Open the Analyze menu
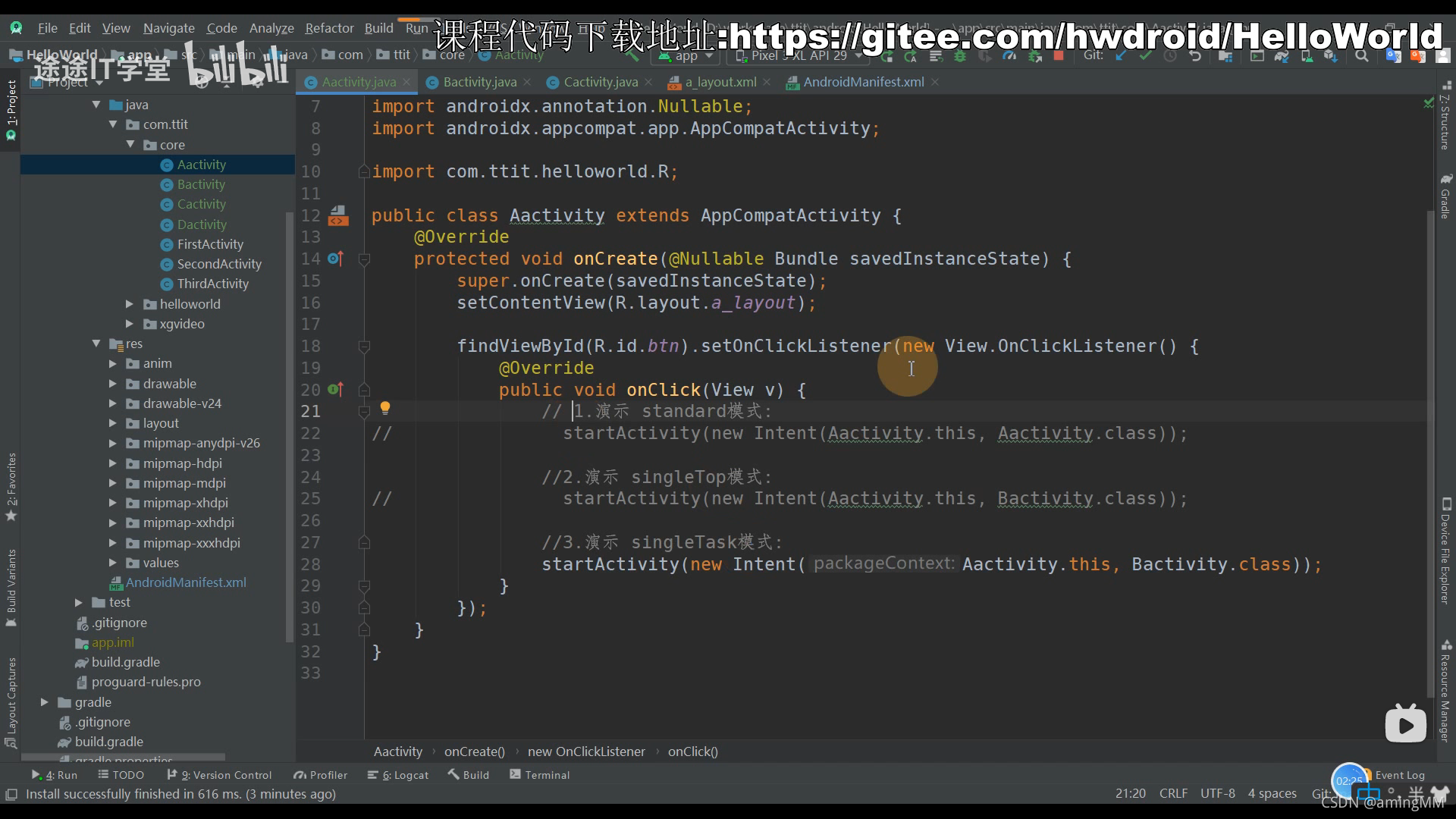 [x=271, y=28]
